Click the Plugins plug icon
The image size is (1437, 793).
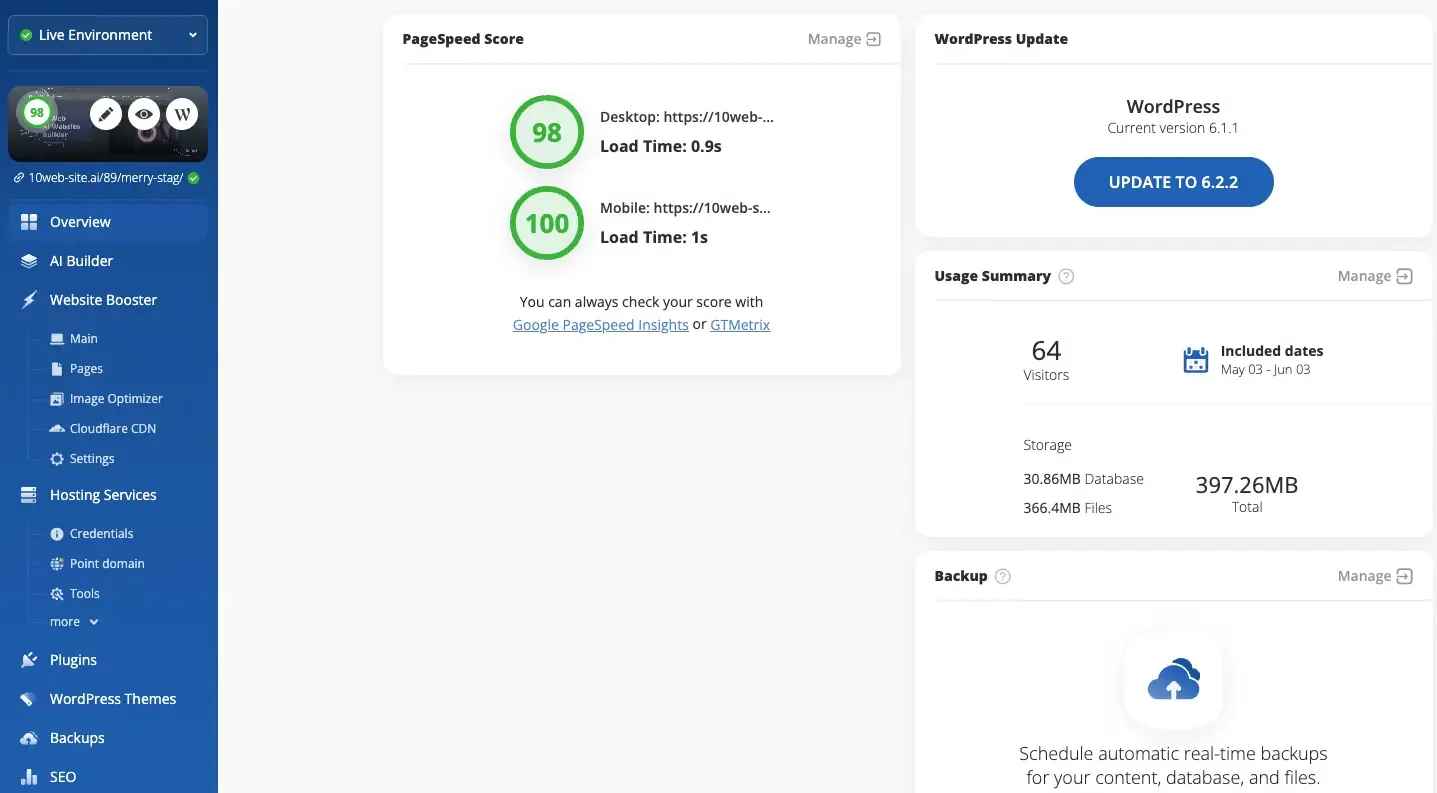29,660
